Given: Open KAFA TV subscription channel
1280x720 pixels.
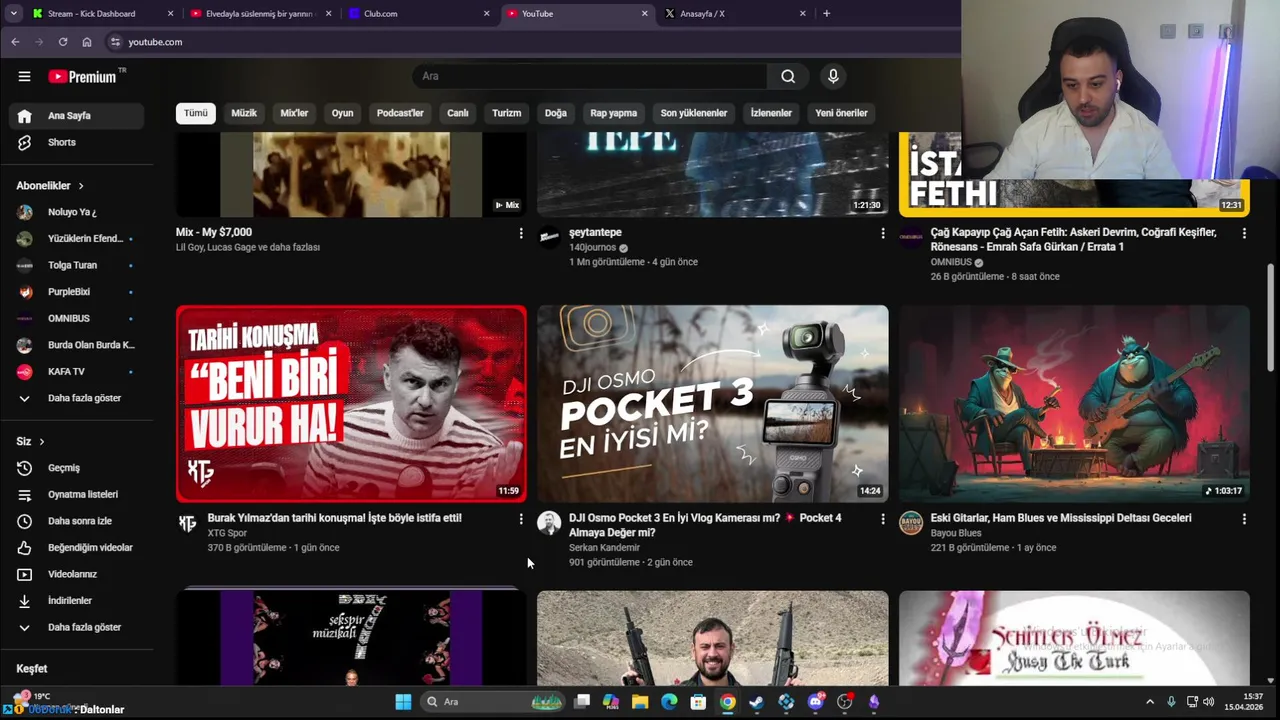Looking at the screenshot, I should (76, 372).
